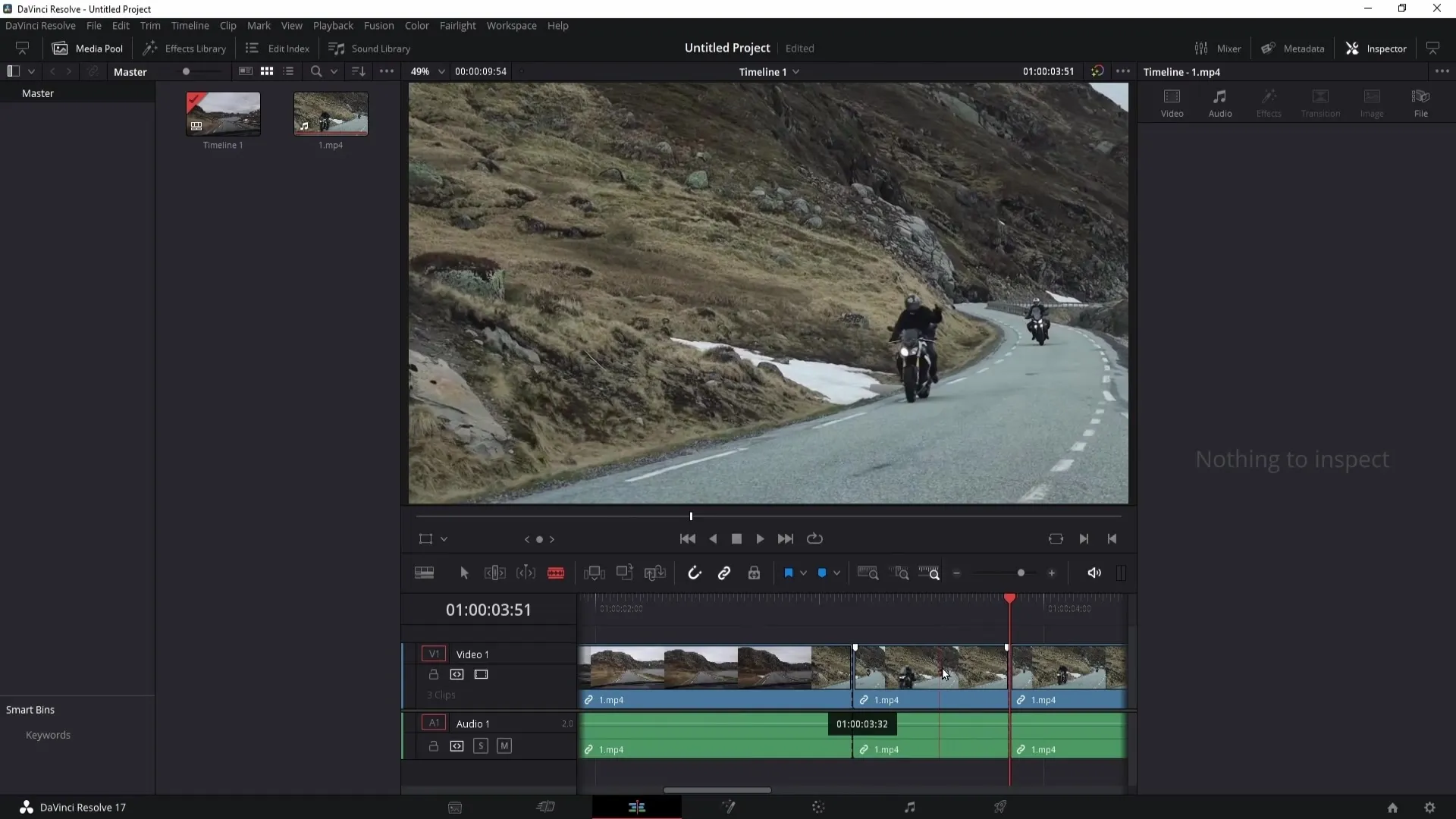The width and height of the screenshot is (1456, 819).
Task: Switch to Inspector Audio tab
Action: [1220, 103]
